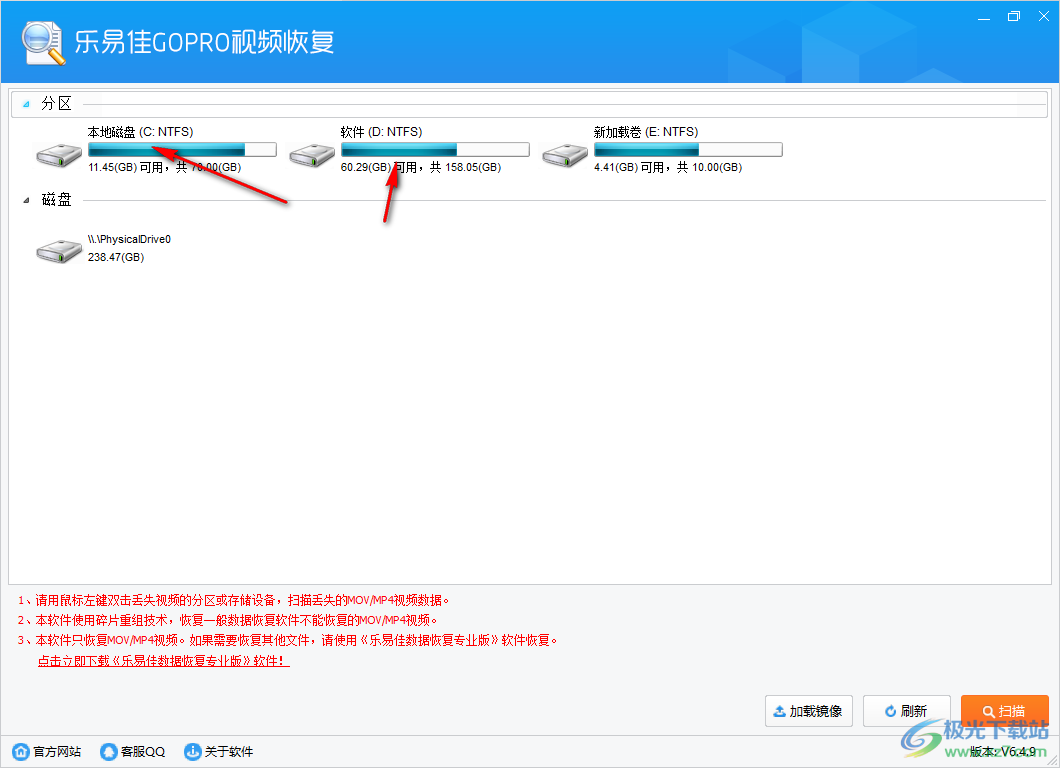Open the 官方网站 link
This screenshot has height=768, width=1060.
pos(57,751)
